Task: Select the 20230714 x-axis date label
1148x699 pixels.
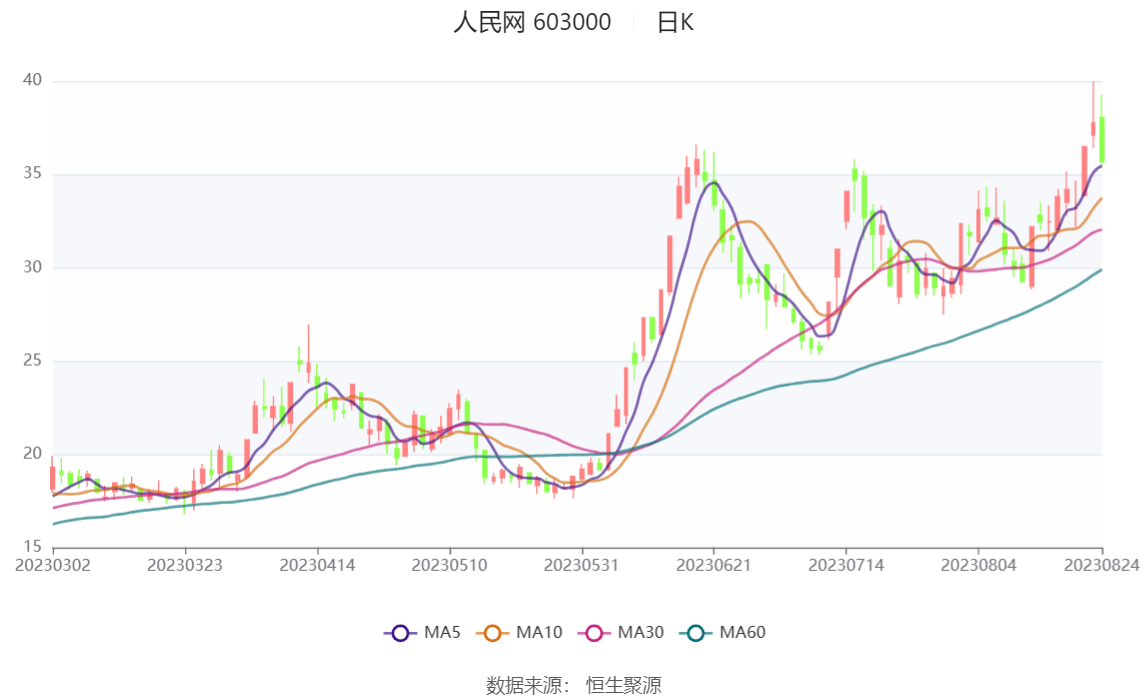Action: coord(846,565)
